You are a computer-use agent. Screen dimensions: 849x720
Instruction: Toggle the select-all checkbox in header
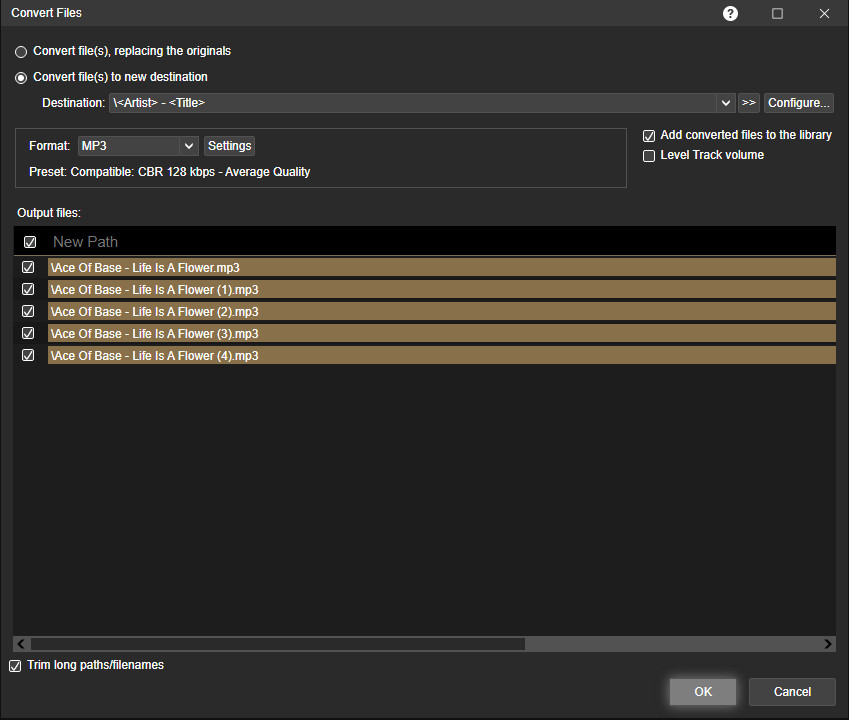pos(30,242)
